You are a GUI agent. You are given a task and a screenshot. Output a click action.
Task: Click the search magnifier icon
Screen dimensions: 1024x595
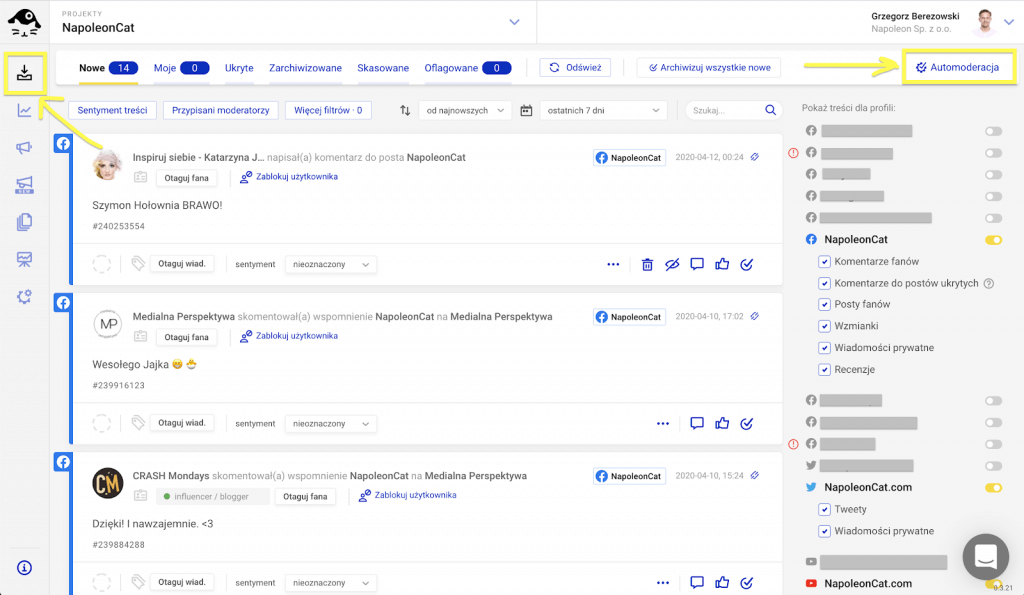771,110
